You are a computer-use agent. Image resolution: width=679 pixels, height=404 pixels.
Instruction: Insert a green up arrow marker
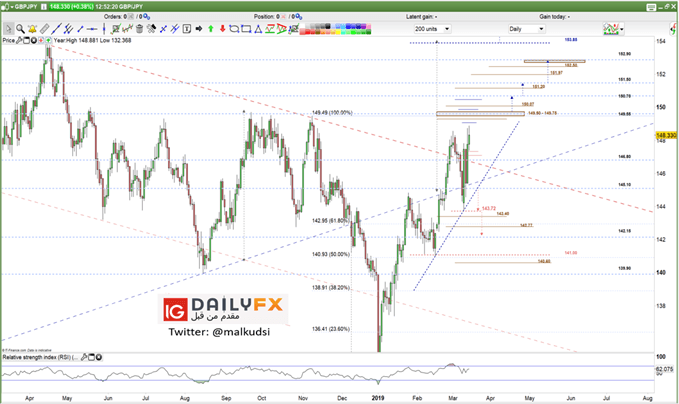click(210, 29)
